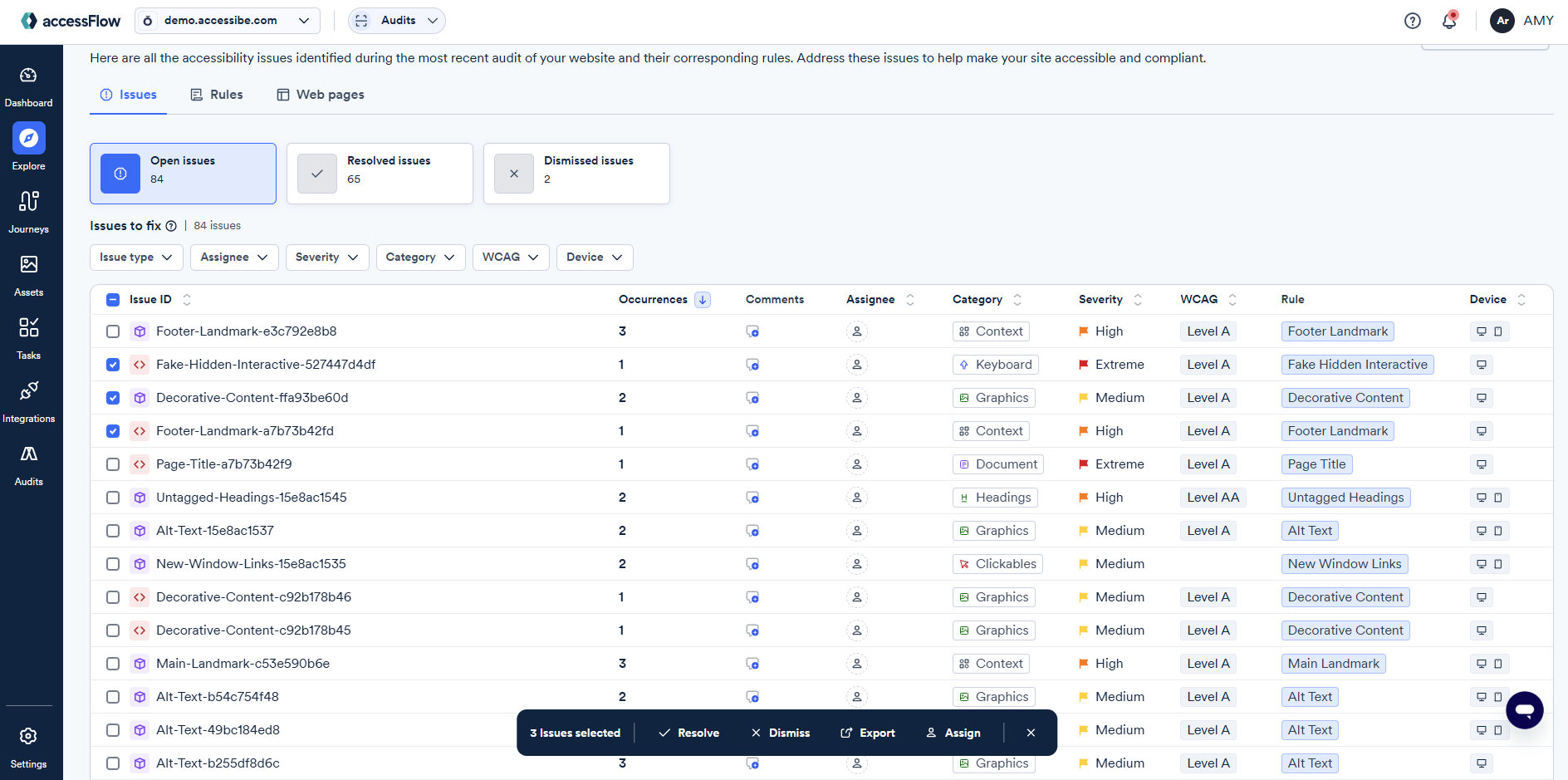Uncheck Footer-Landmark-a7b73b42fd checkbox
This screenshot has width=1568, height=780.
tap(113, 431)
